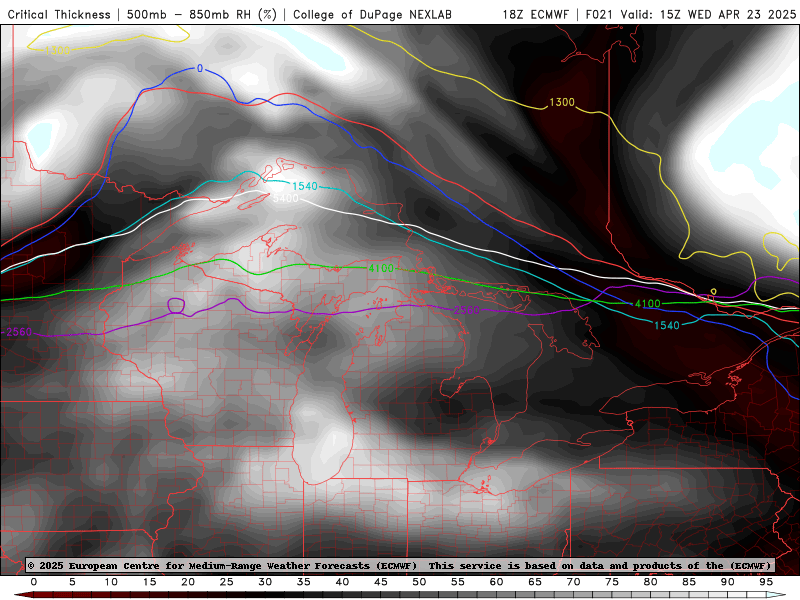This screenshot has height=600, width=800.
Task: Click the "75" value on the color scale
Action: coord(612,582)
